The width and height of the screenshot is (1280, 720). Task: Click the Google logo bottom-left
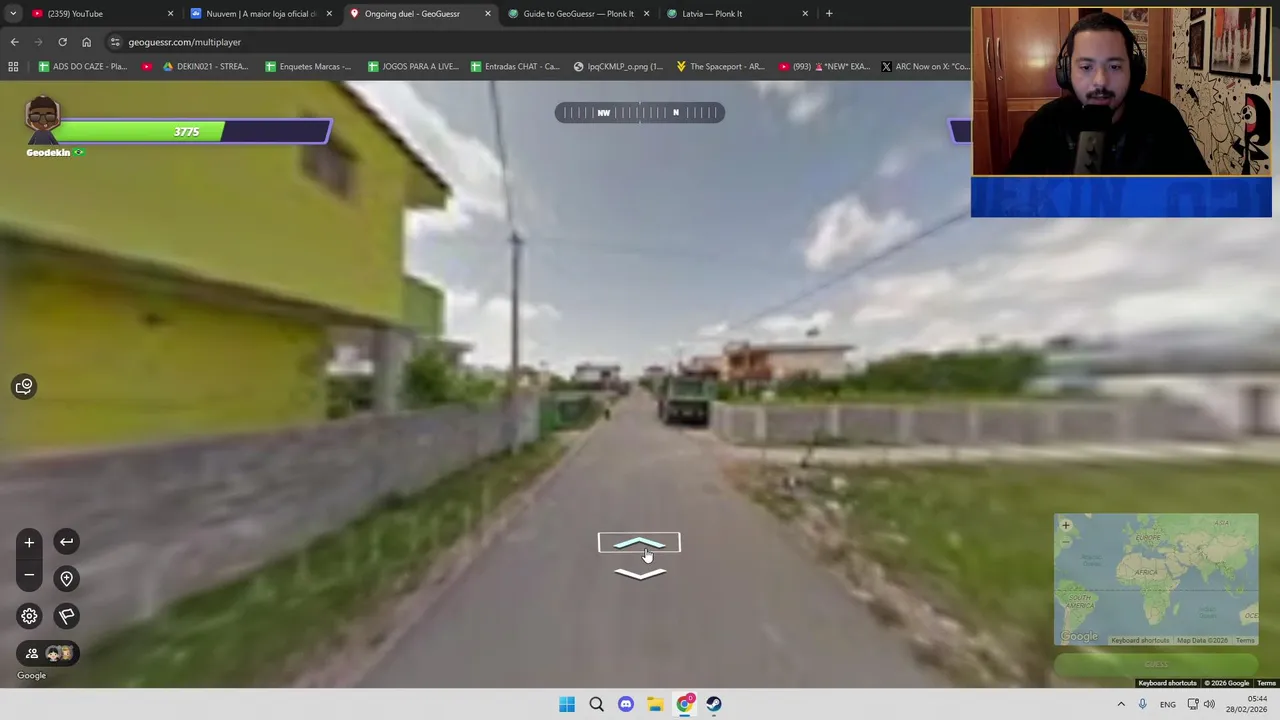[31, 676]
